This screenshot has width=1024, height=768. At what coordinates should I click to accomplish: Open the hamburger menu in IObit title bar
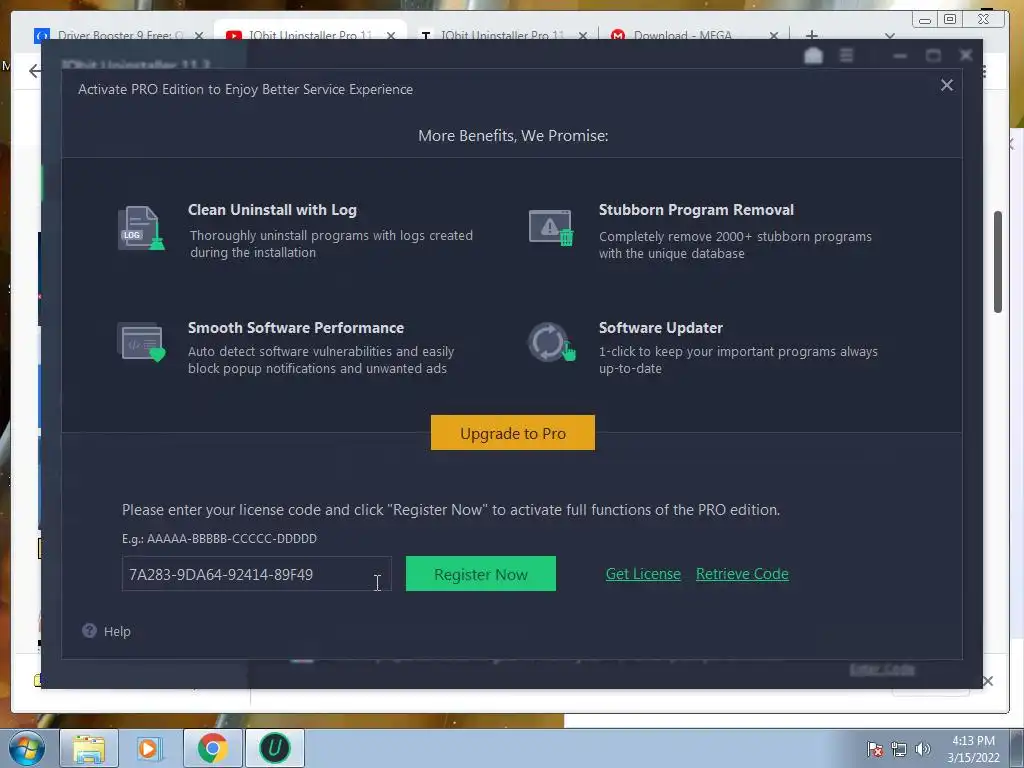[846, 56]
